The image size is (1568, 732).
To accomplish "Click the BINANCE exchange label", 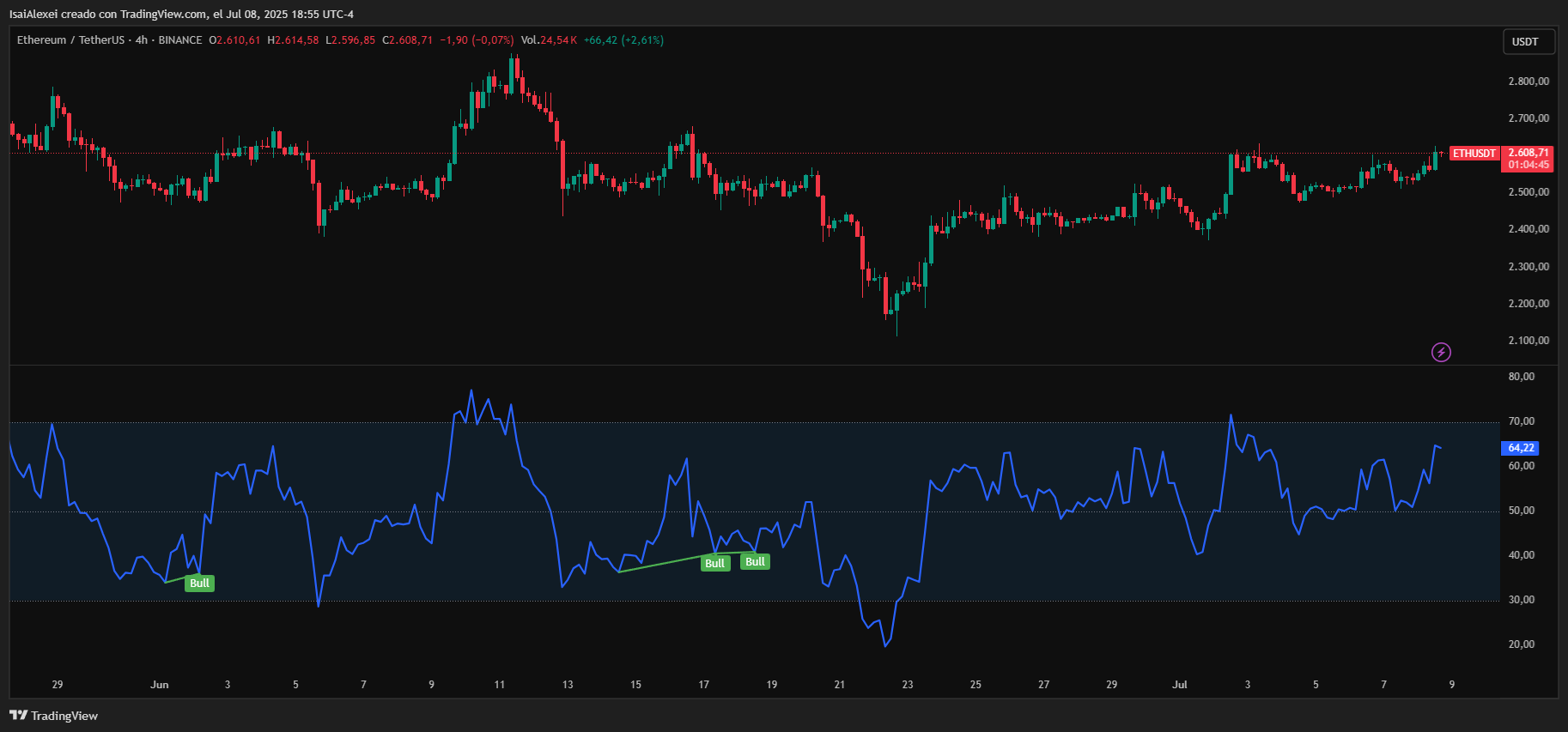I will [x=180, y=40].
